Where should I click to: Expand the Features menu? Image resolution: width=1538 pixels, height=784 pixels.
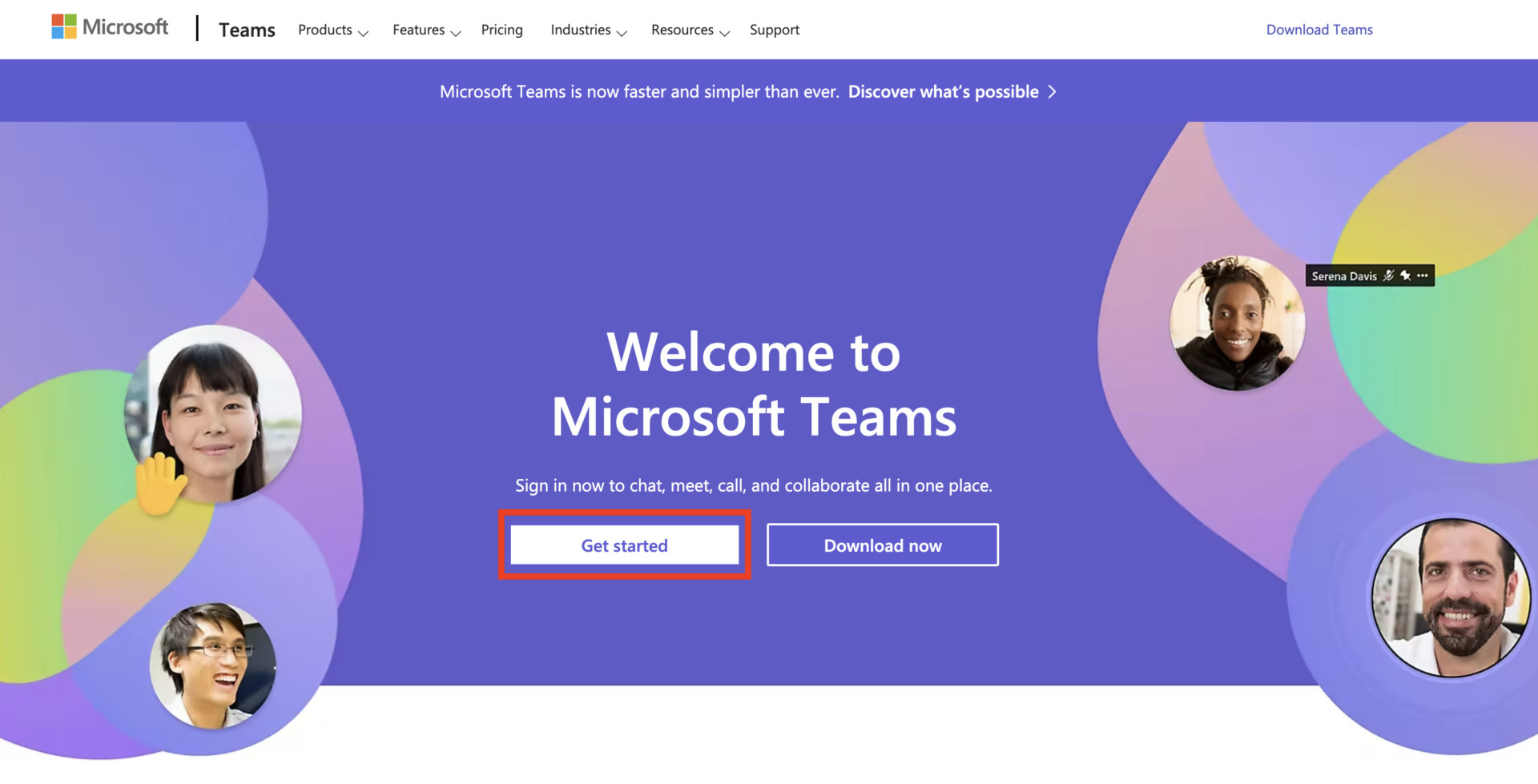click(425, 30)
